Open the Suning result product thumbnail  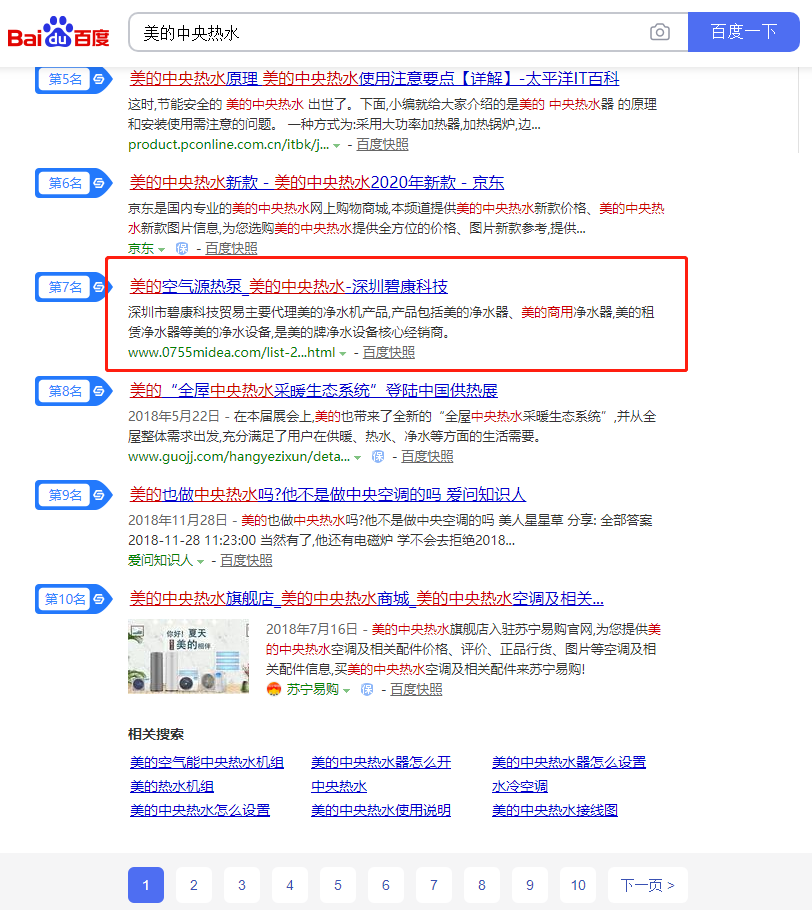(189, 656)
